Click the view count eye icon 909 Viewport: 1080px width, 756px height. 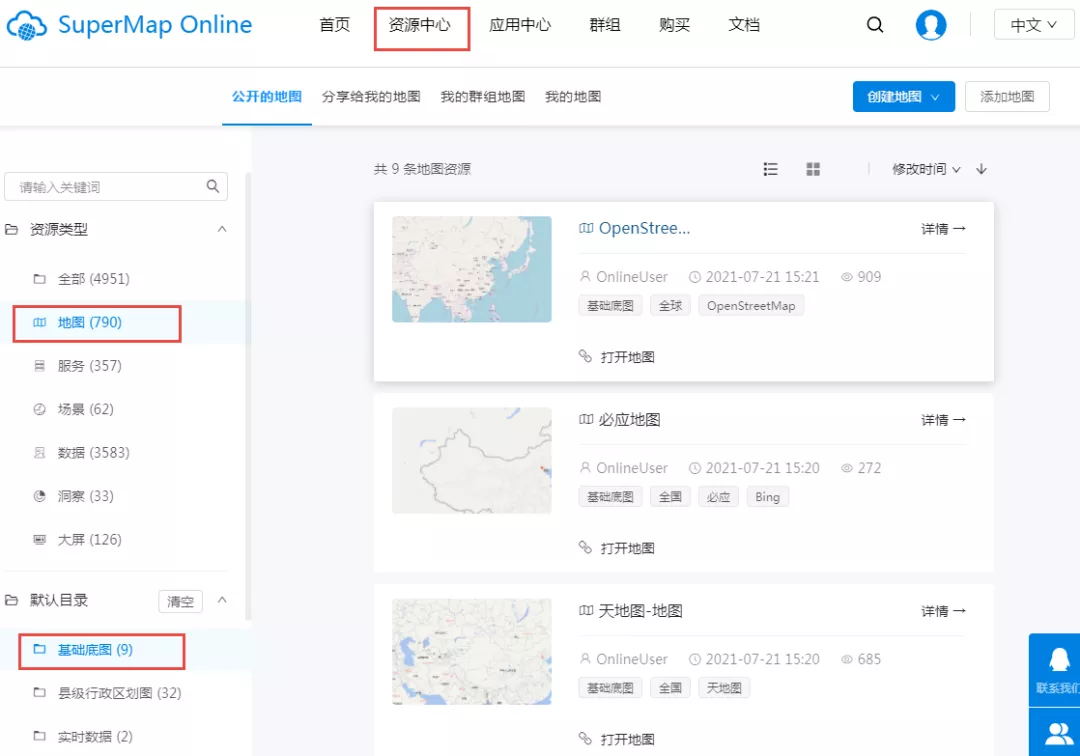pos(847,277)
